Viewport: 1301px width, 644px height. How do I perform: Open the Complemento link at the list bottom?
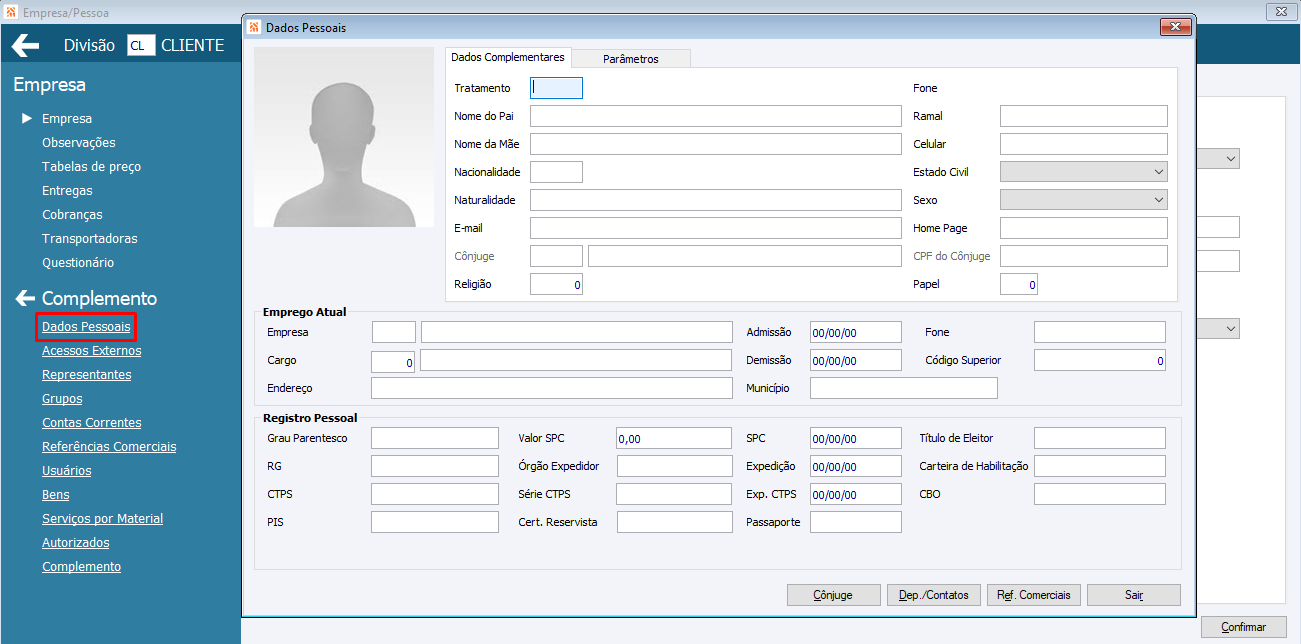[82, 567]
